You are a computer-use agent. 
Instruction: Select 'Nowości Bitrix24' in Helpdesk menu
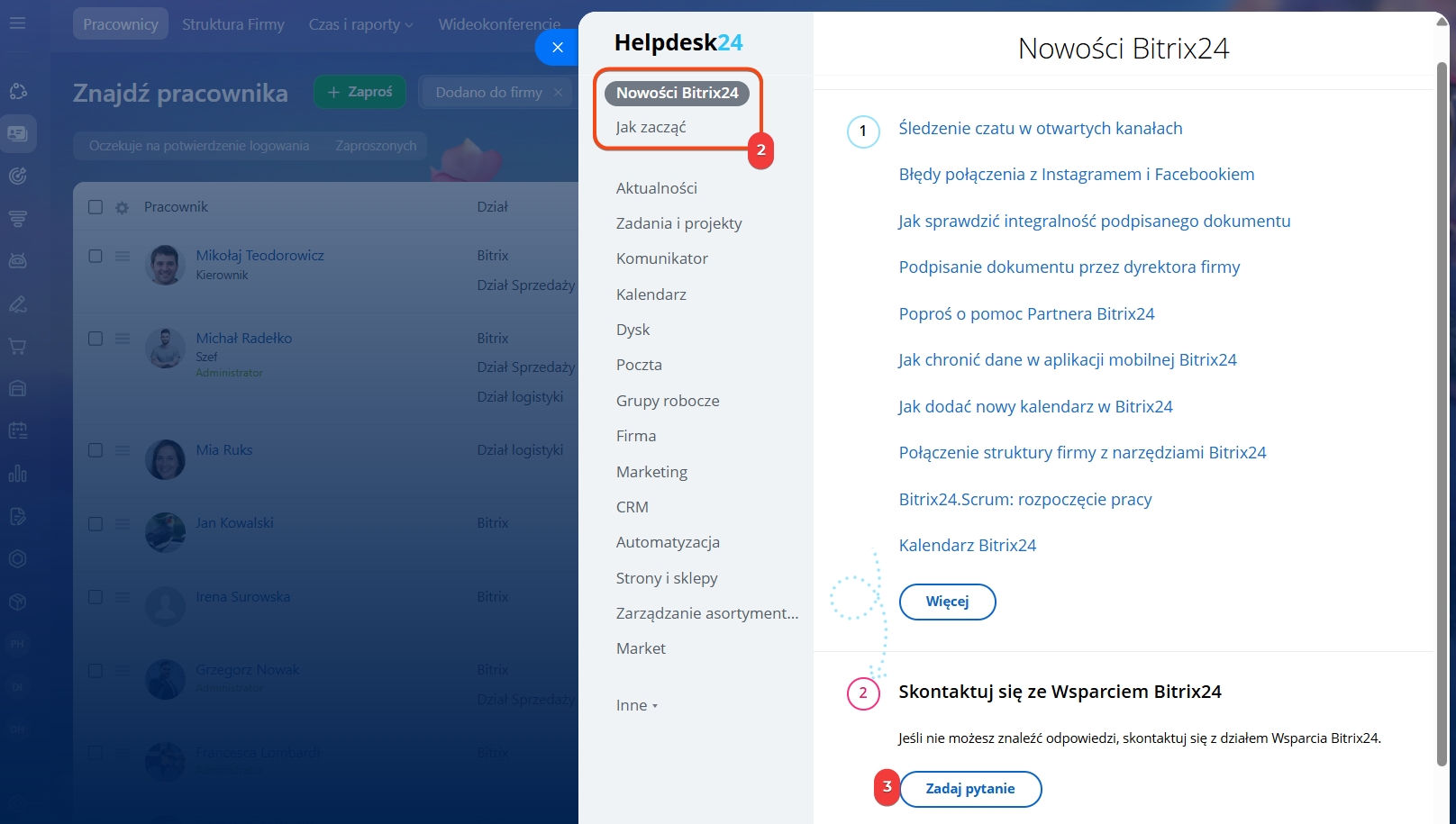click(x=678, y=93)
